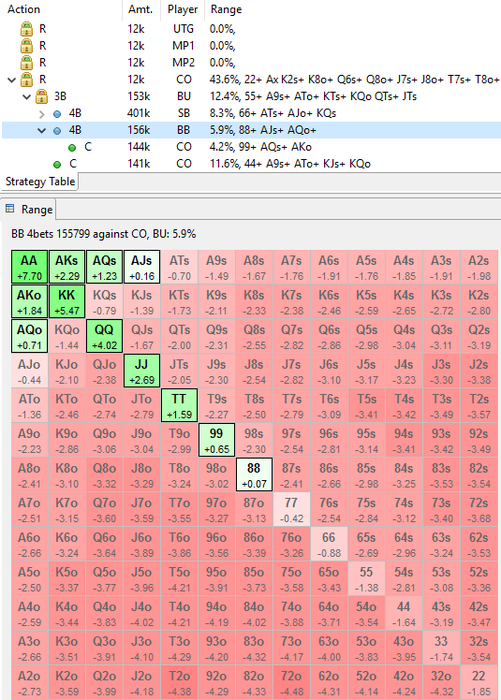Select the AA cell in the range grid
This screenshot has height=700, width=501.
[29, 267]
